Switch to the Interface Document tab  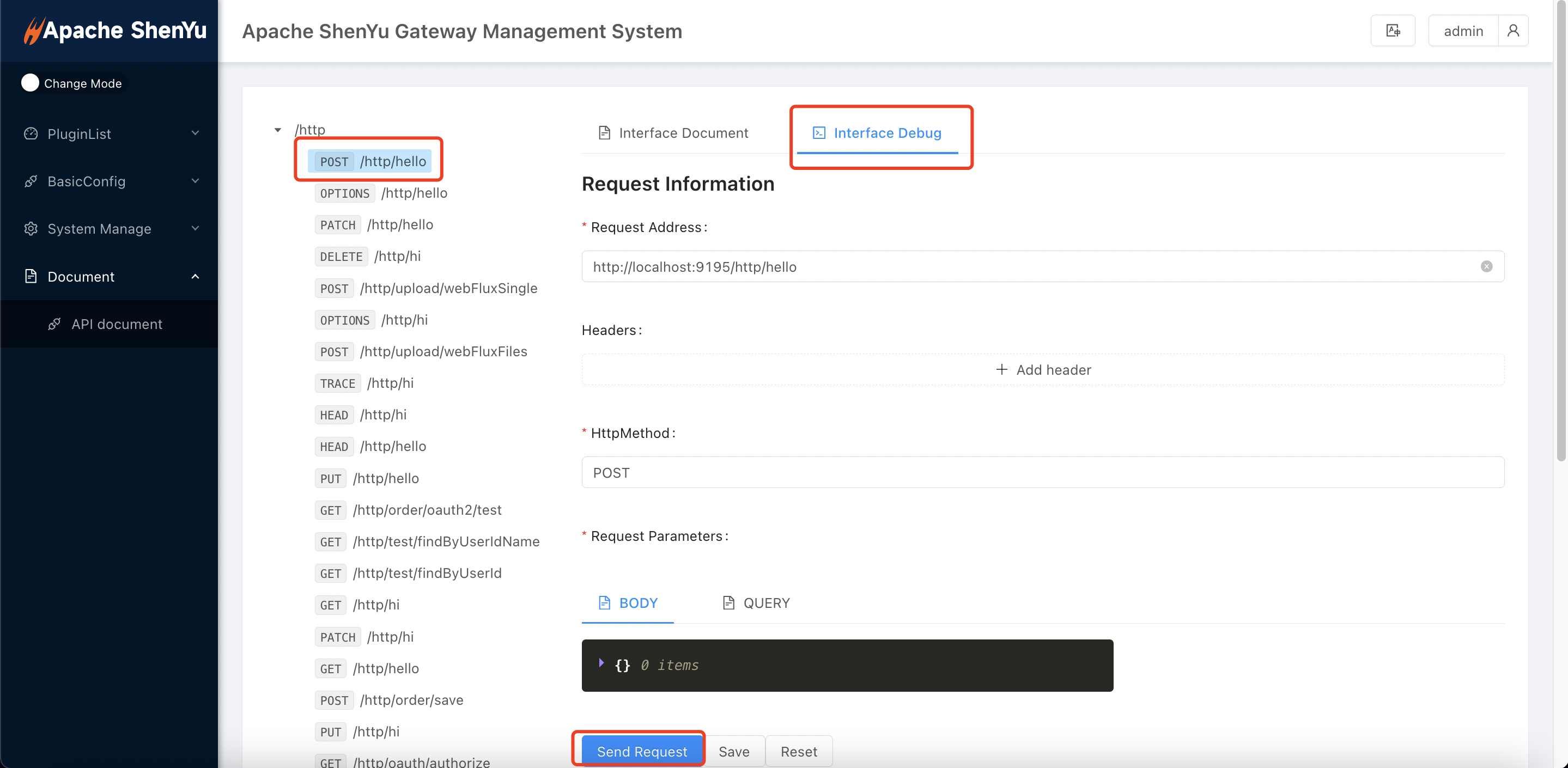coord(673,133)
